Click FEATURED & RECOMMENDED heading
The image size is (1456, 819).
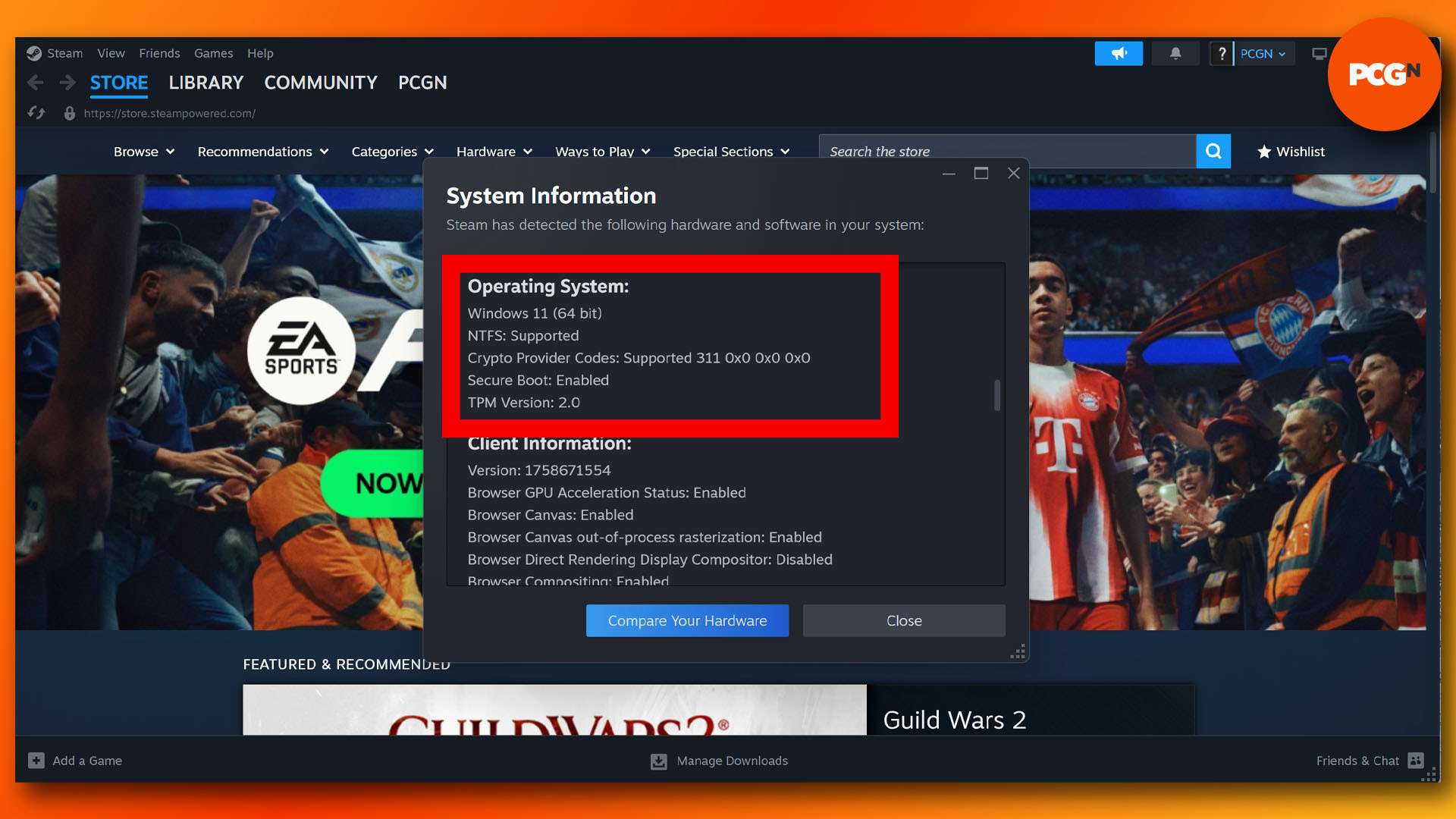tap(347, 664)
